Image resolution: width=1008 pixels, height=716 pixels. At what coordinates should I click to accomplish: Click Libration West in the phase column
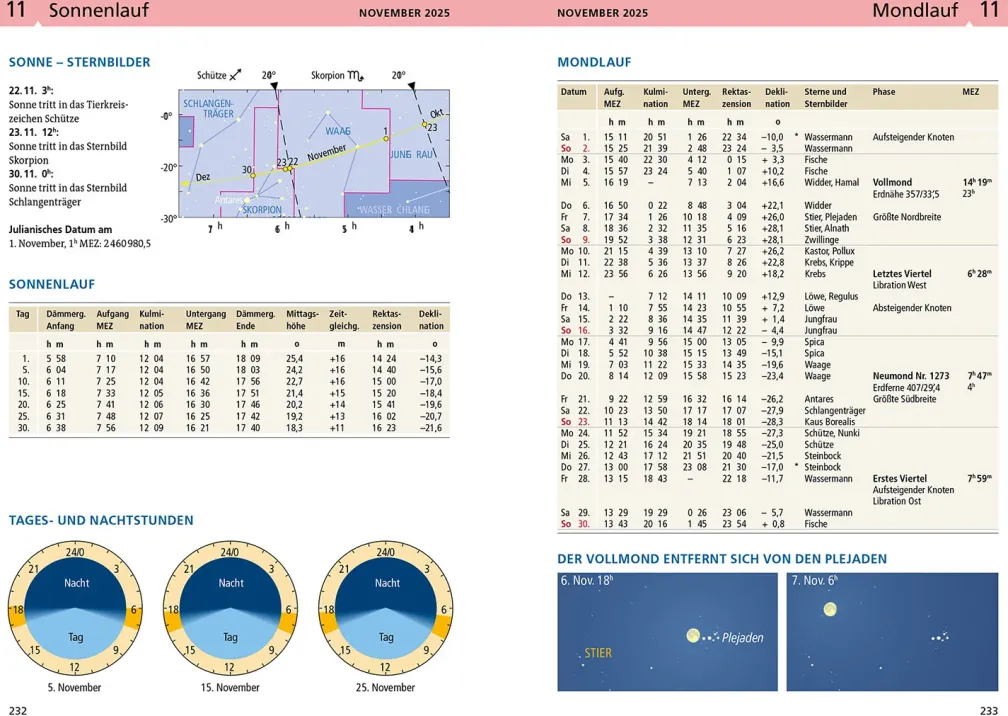[x=899, y=285]
